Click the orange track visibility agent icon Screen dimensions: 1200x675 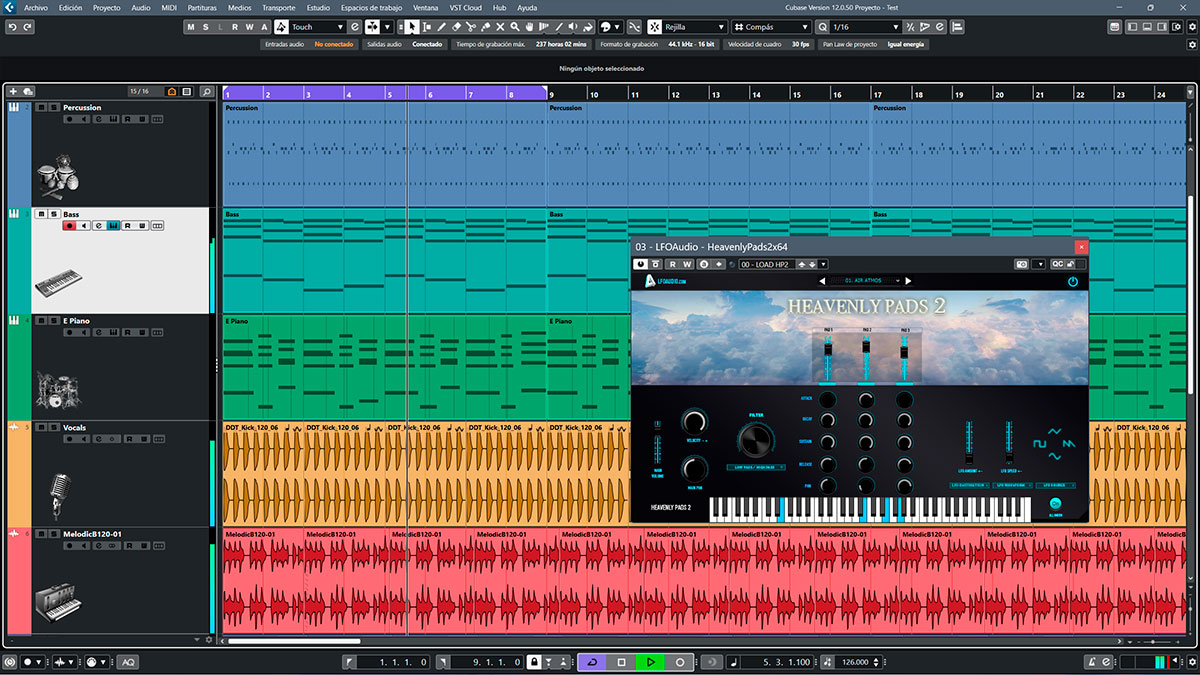172,92
